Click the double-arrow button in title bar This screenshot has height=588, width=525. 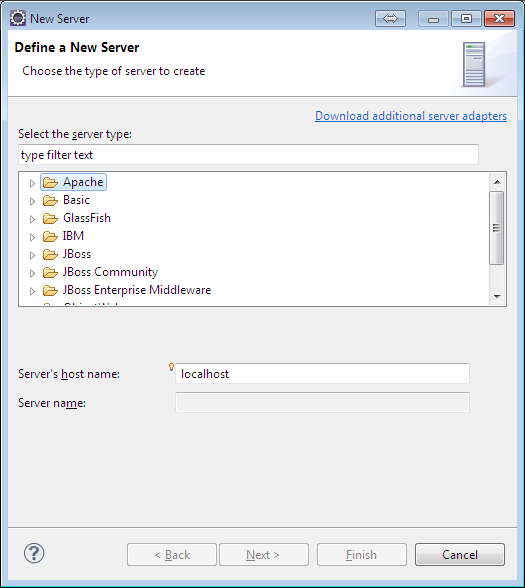pos(390,18)
